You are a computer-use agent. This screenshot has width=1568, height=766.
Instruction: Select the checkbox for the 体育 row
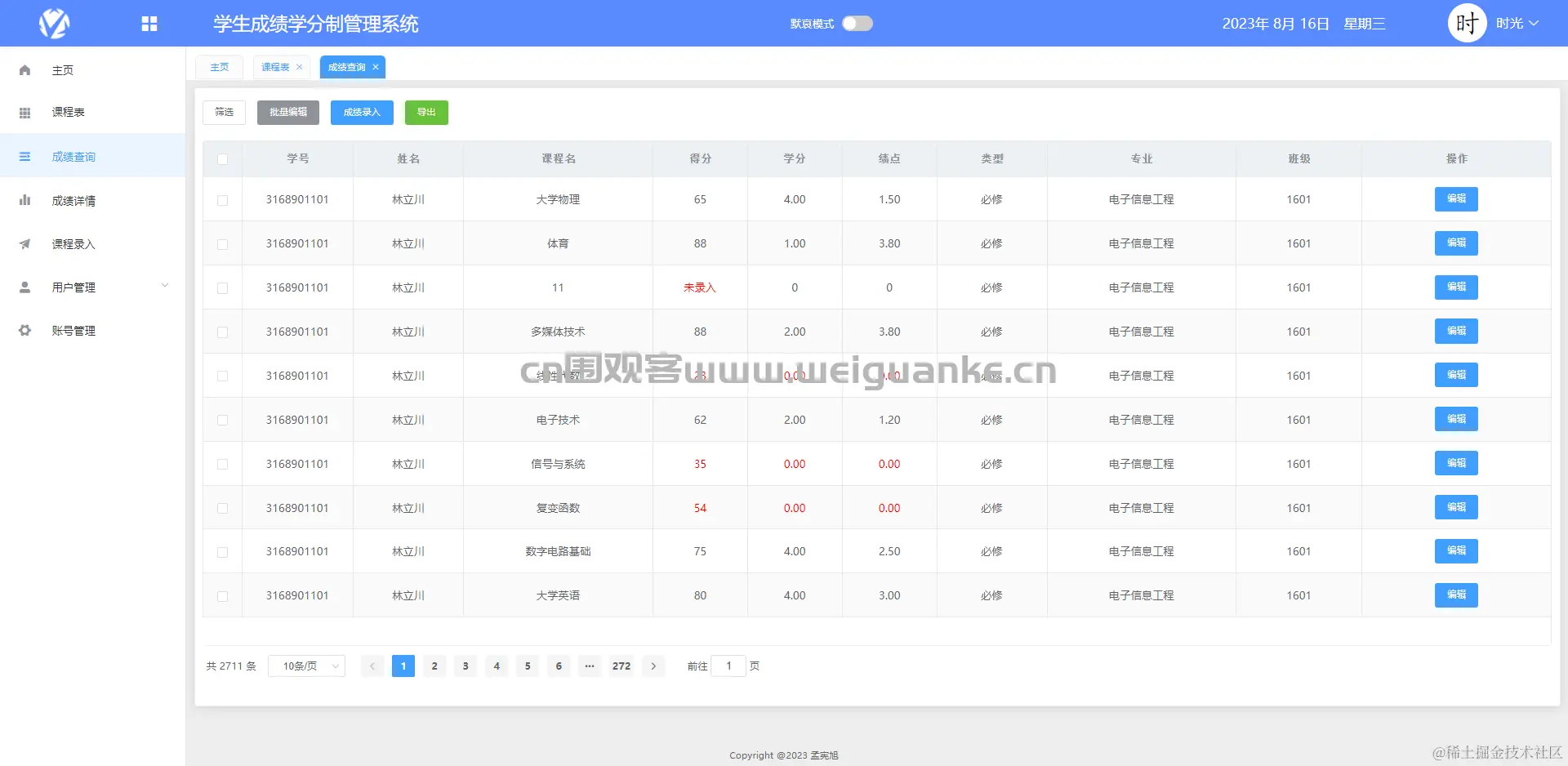223,244
